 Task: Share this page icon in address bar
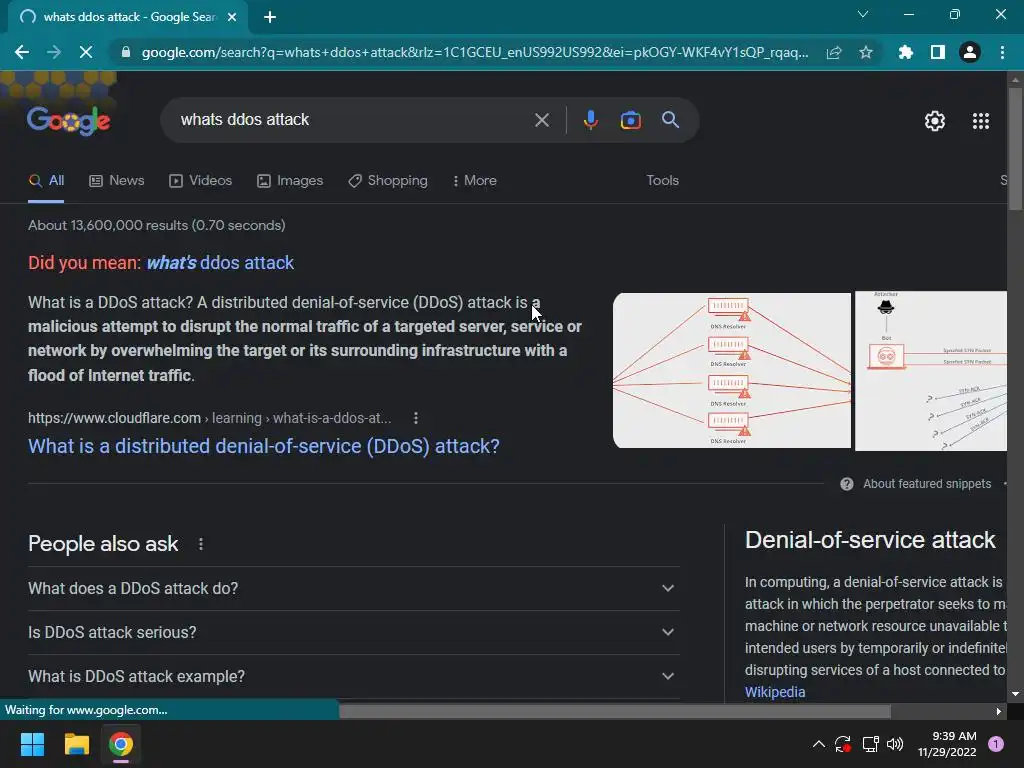834,52
